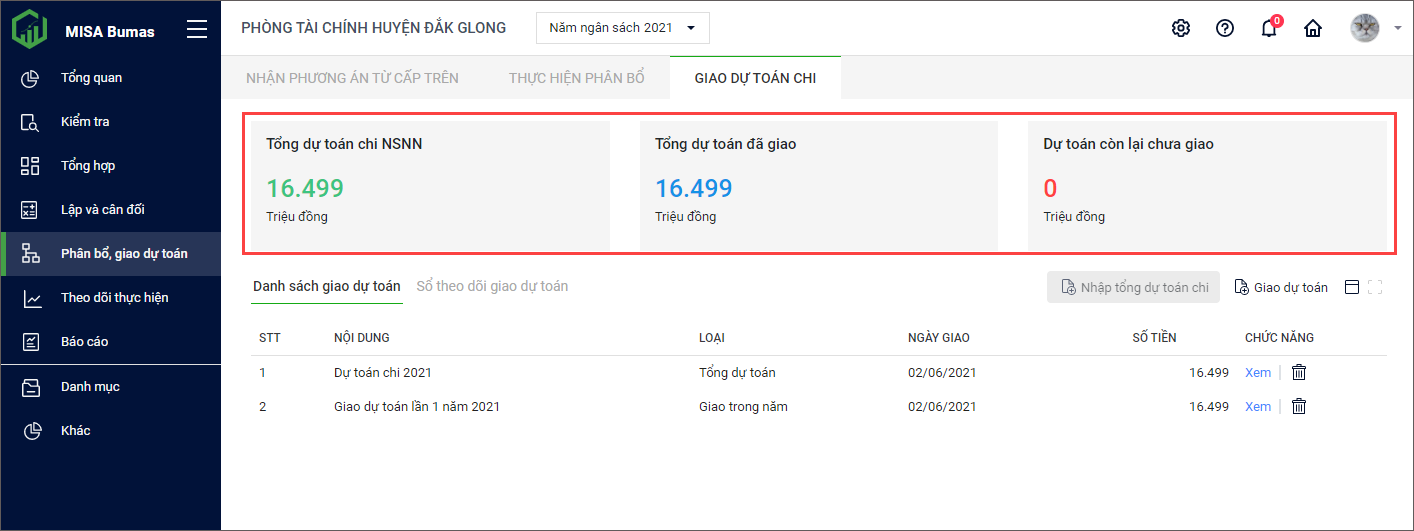The image size is (1414, 531).
Task: Open 'Báo cáo' in the sidebar
Action: pyautogui.click(x=84, y=341)
